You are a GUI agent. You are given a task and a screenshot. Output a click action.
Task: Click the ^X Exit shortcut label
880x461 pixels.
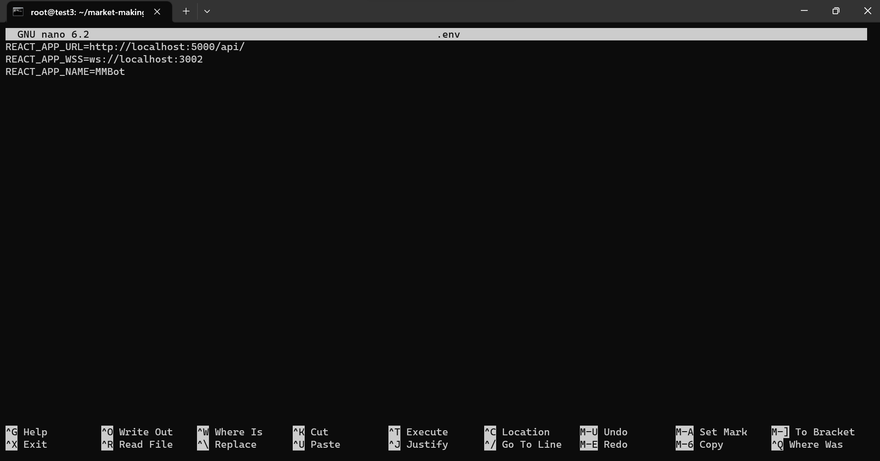pyautogui.click(x=26, y=444)
